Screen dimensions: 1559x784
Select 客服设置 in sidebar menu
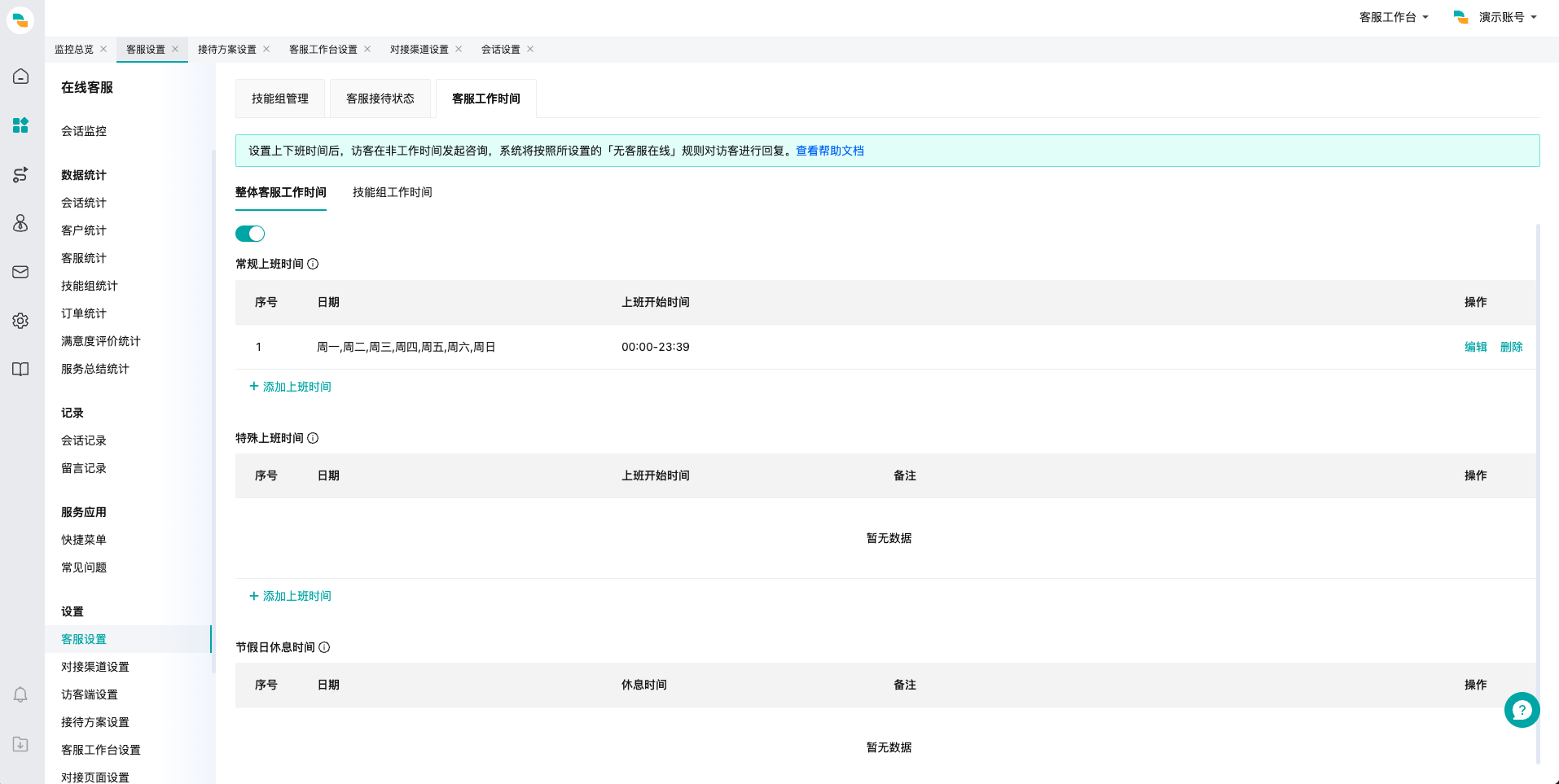[128, 639]
